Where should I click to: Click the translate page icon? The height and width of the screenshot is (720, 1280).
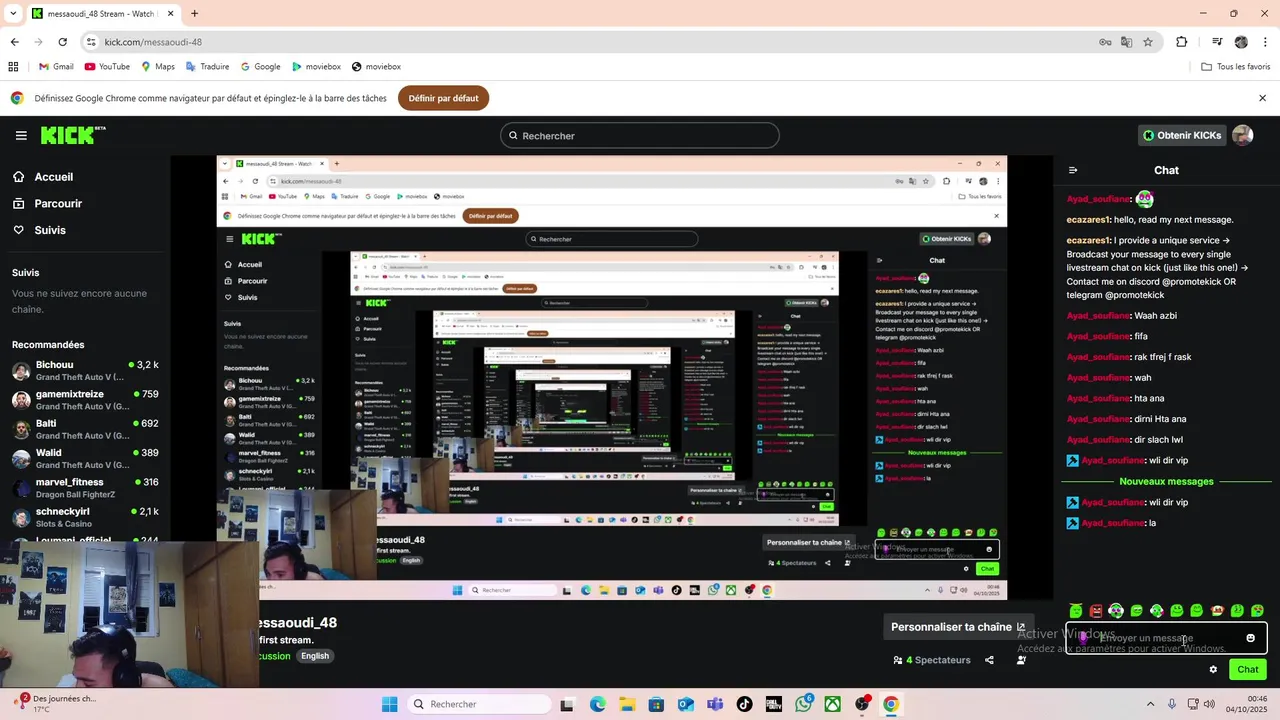pos(1126,42)
